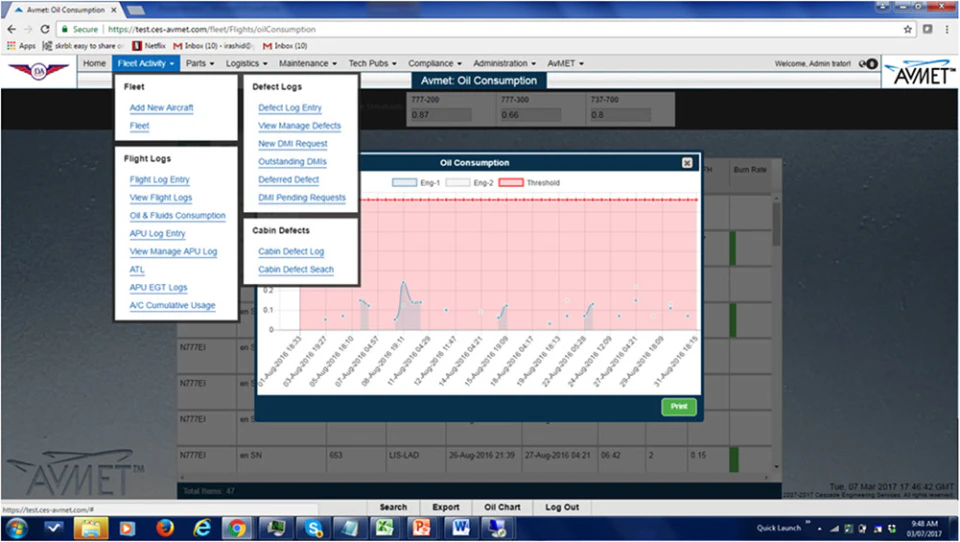Switch to Chrome in the taskbar
Viewport: 960px width, 542px height.
click(237, 528)
